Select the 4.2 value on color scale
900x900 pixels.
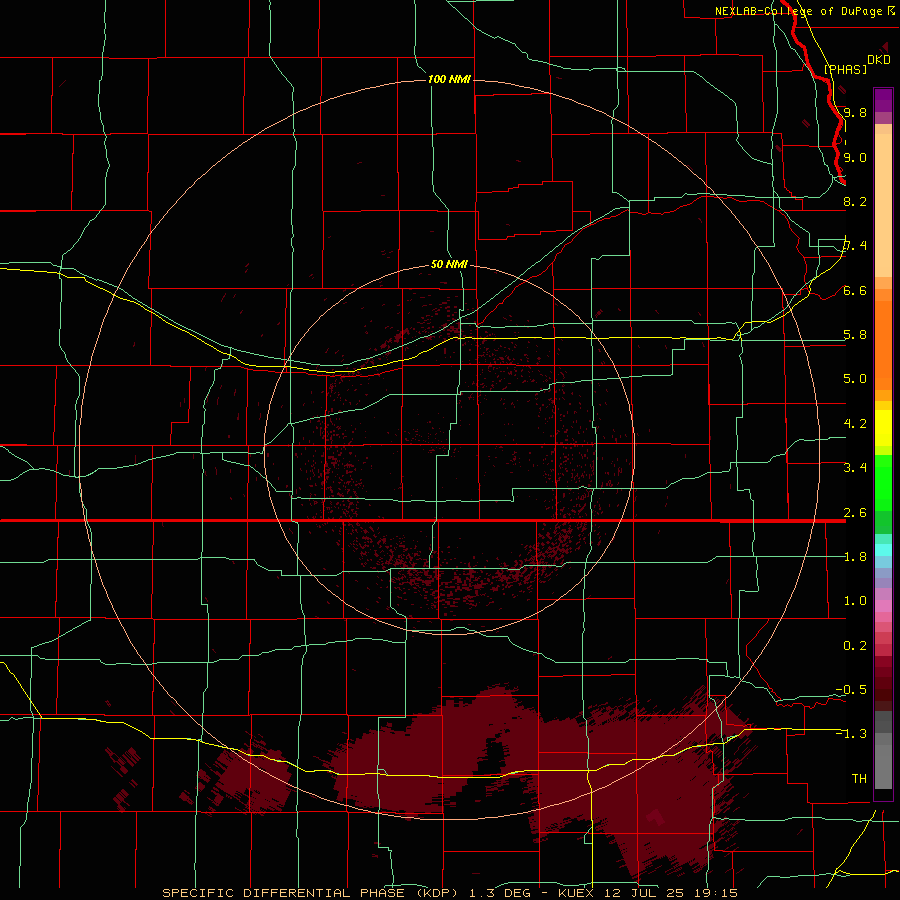click(x=855, y=424)
